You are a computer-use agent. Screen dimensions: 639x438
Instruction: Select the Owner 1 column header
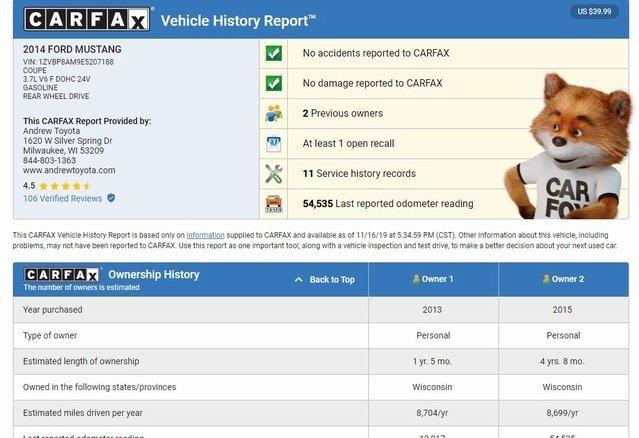(433, 279)
